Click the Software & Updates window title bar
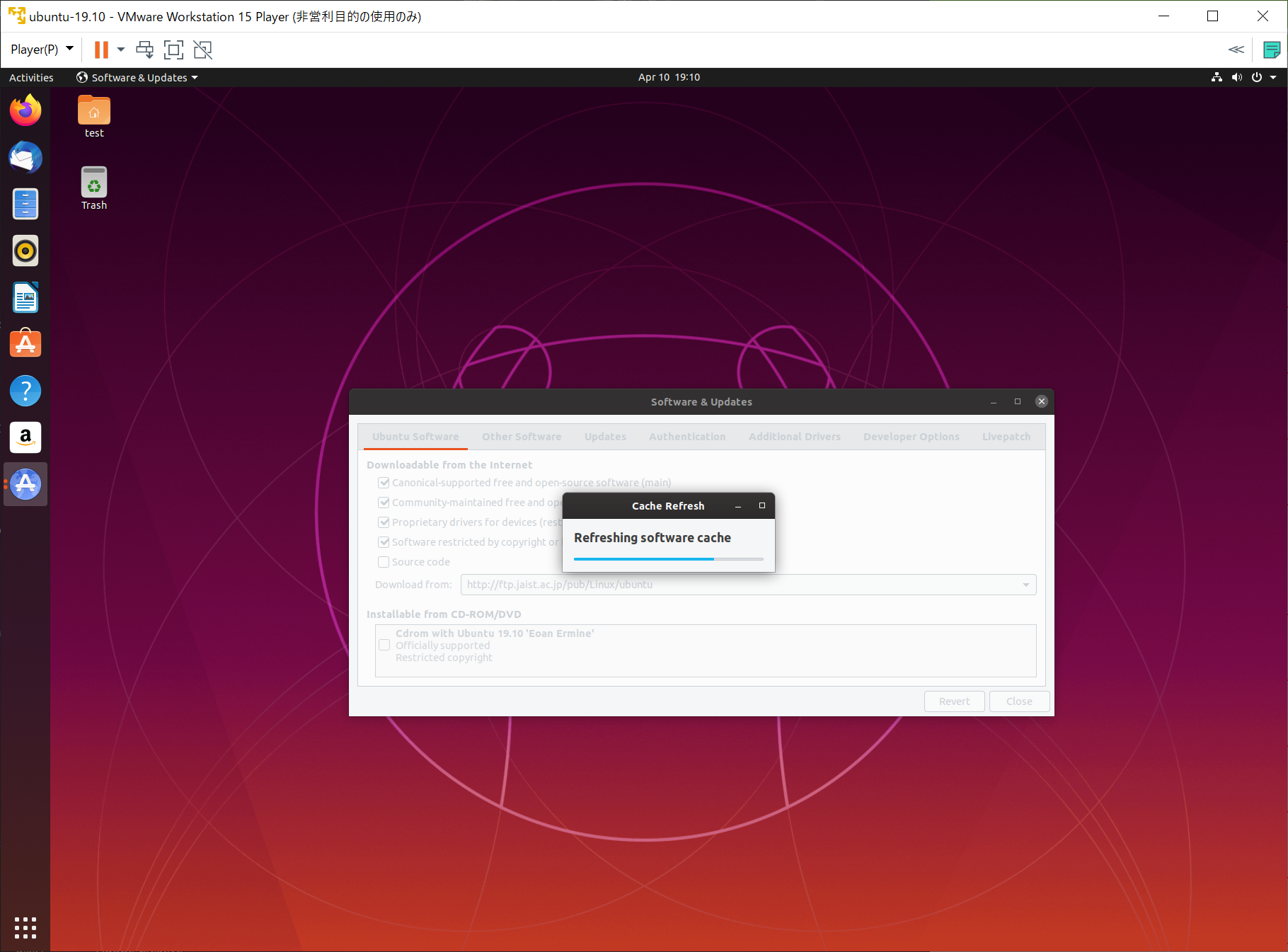This screenshot has width=1288, height=952. click(701, 401)
